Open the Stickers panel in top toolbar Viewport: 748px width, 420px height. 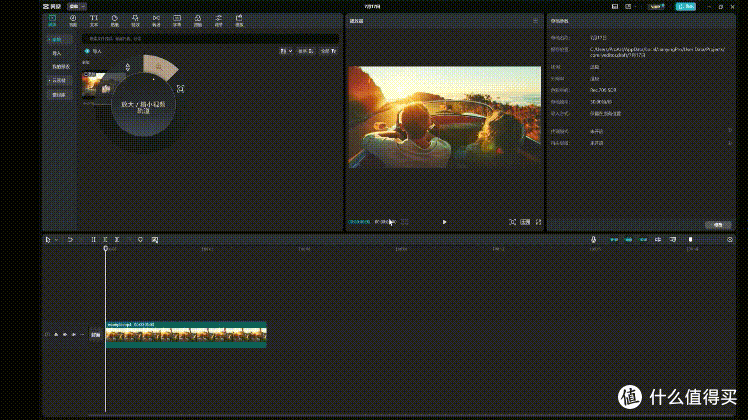tap(115, 21)
